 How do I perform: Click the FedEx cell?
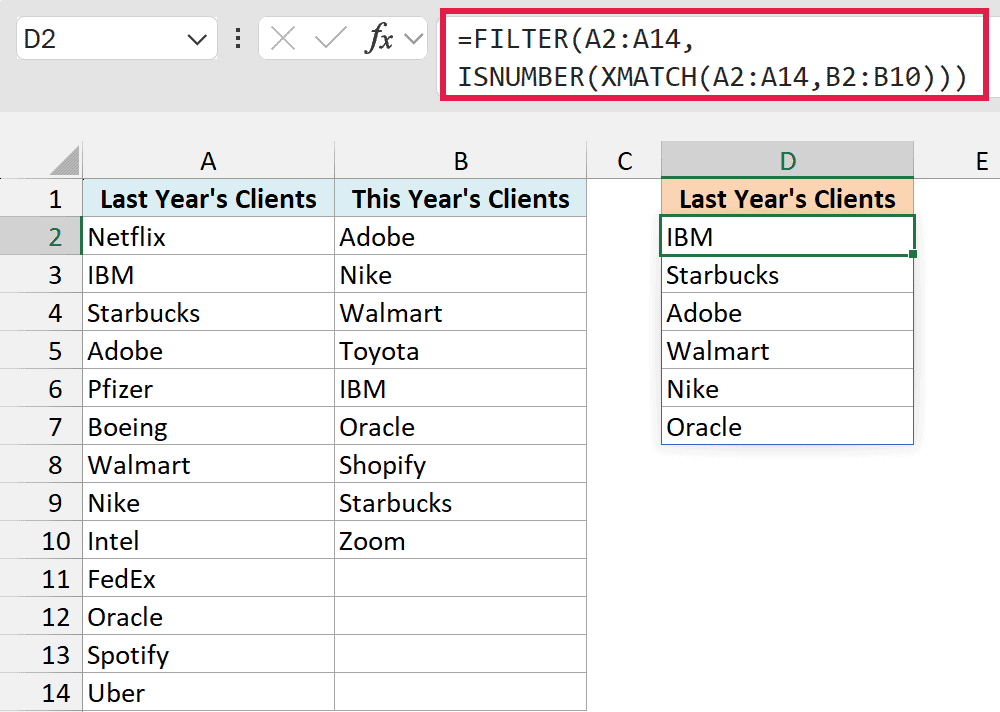click(x=208, y=578)
